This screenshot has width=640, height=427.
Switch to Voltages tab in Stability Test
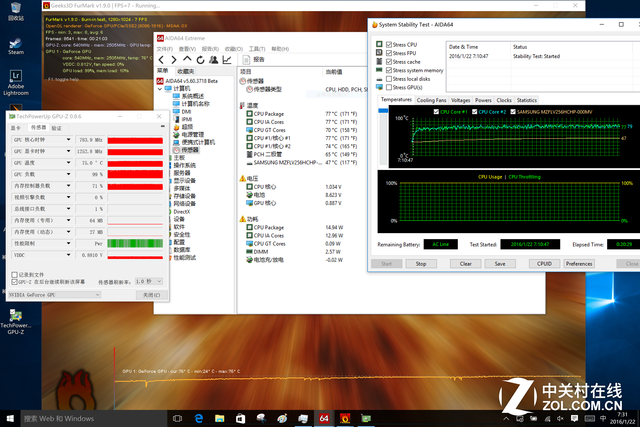[x=461, y=100]
